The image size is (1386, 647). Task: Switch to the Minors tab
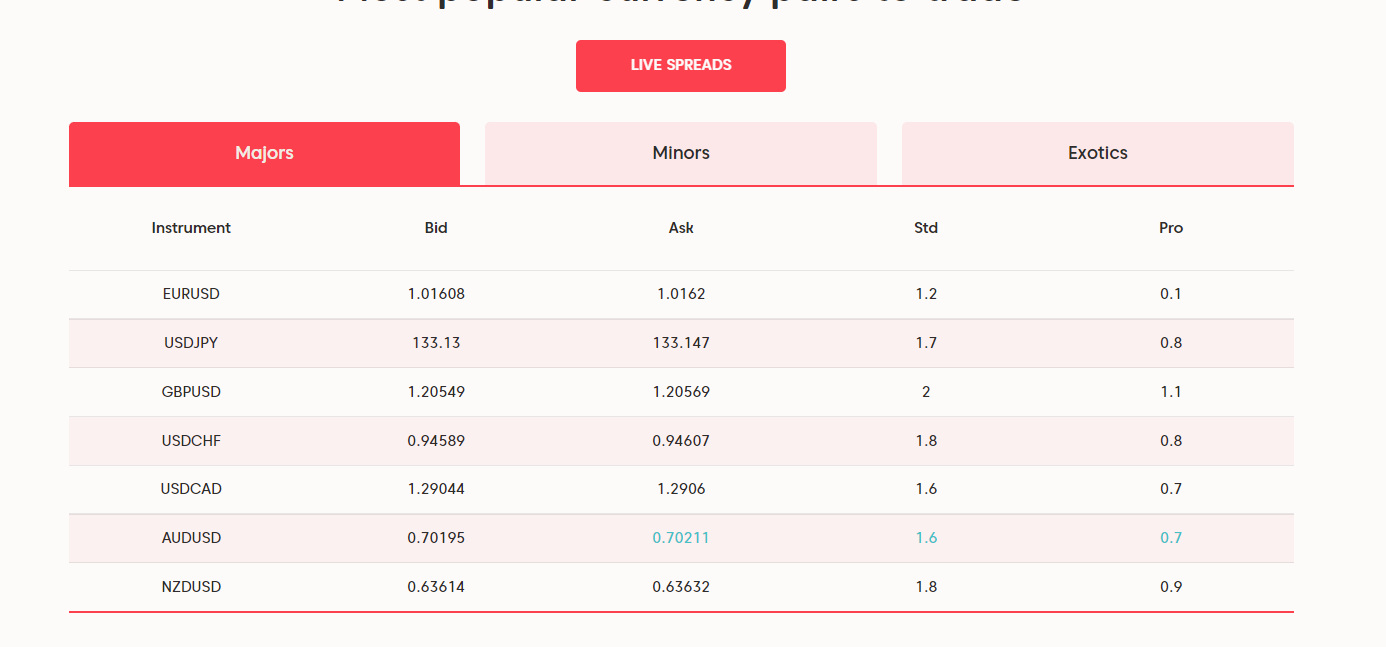(681, 154)
